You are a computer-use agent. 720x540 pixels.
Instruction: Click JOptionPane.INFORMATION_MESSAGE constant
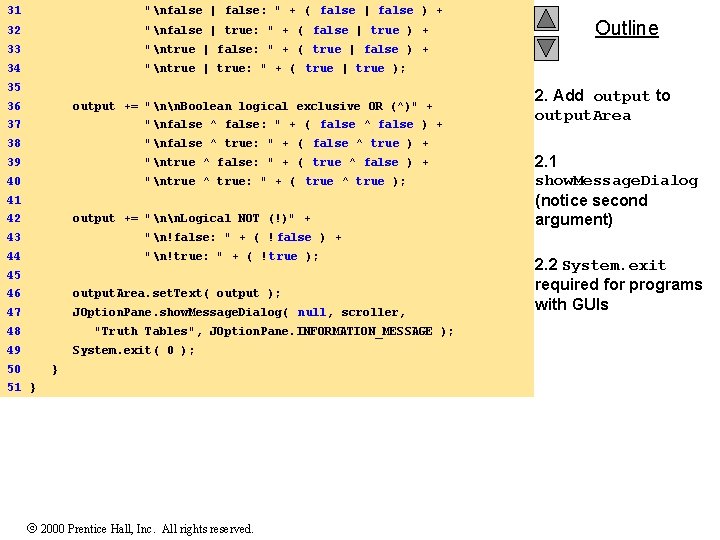point(321,331)
